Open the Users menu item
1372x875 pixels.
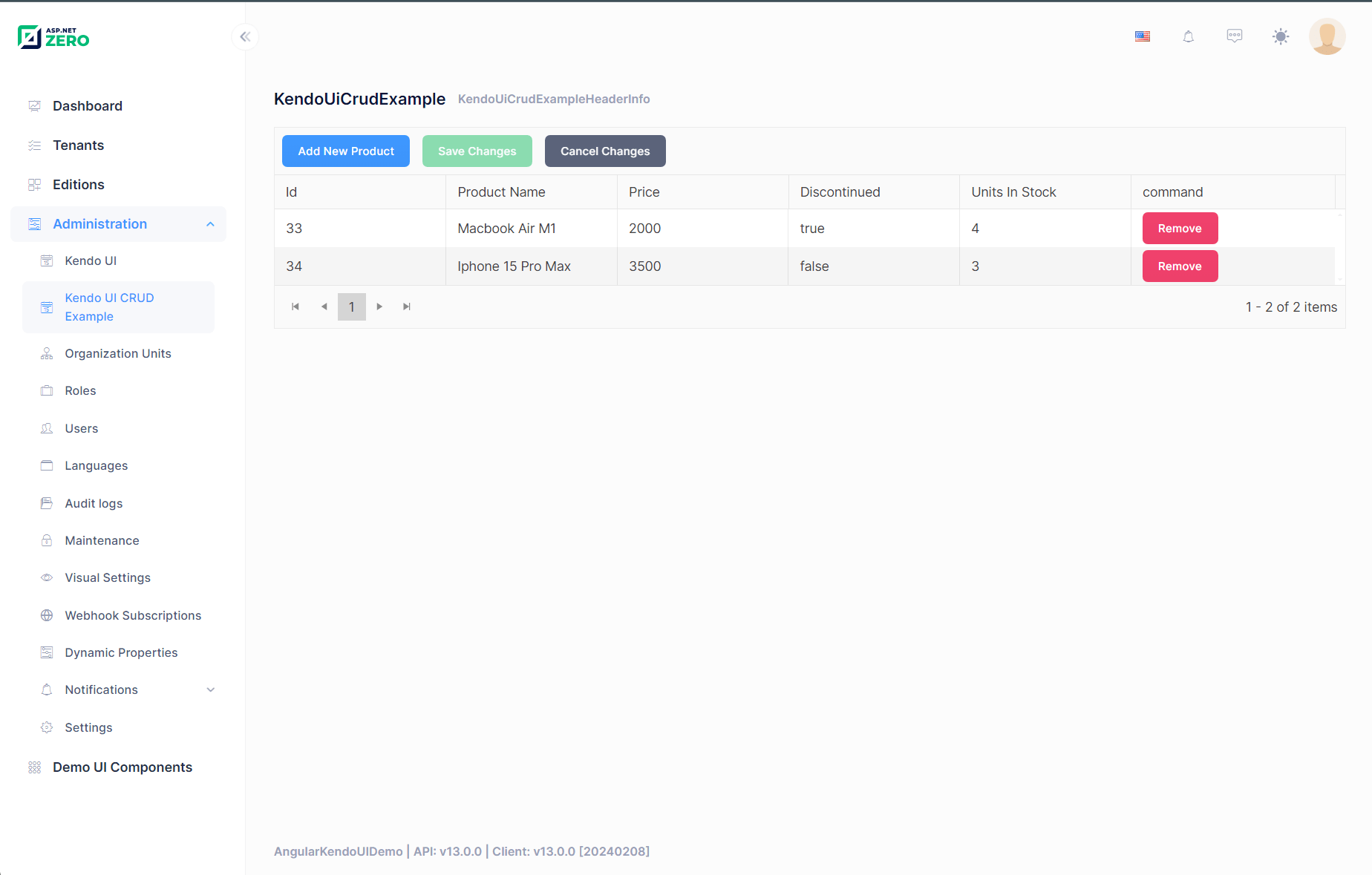(x=82, y=428)
